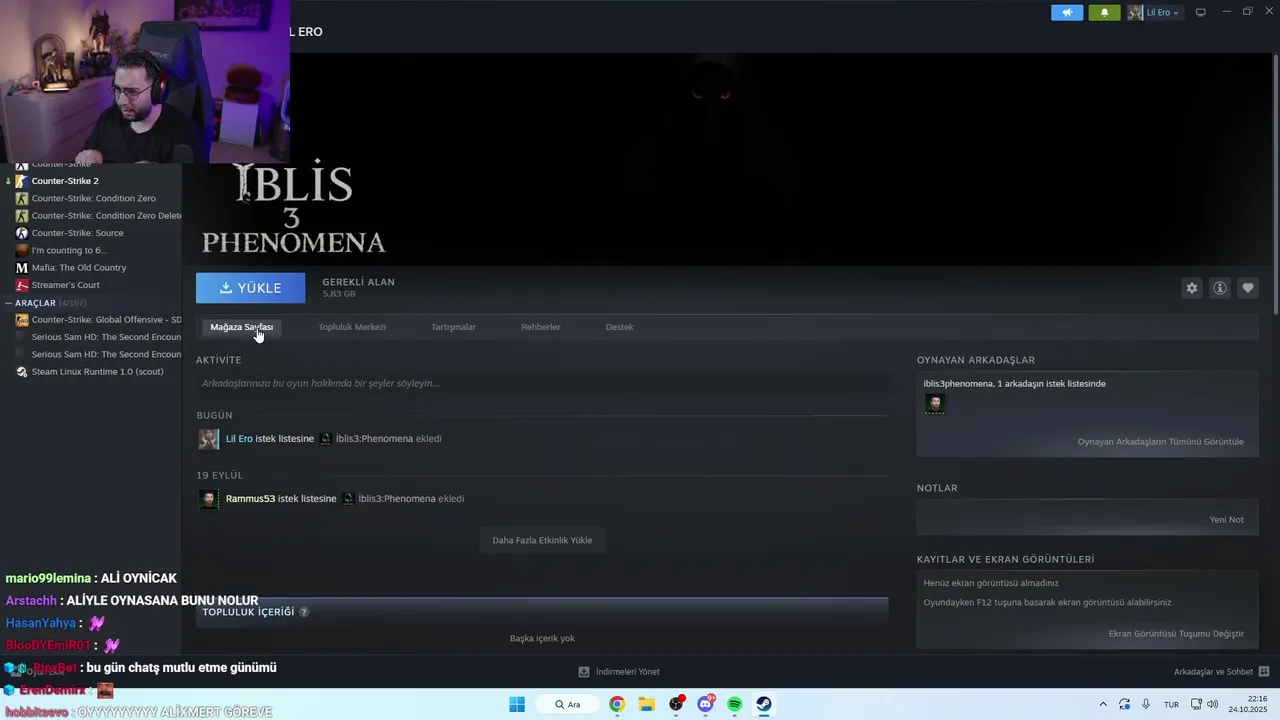Screen dimensions: 1280x720
Task: Open the Rehberler tab
Action: pos(540,327)
